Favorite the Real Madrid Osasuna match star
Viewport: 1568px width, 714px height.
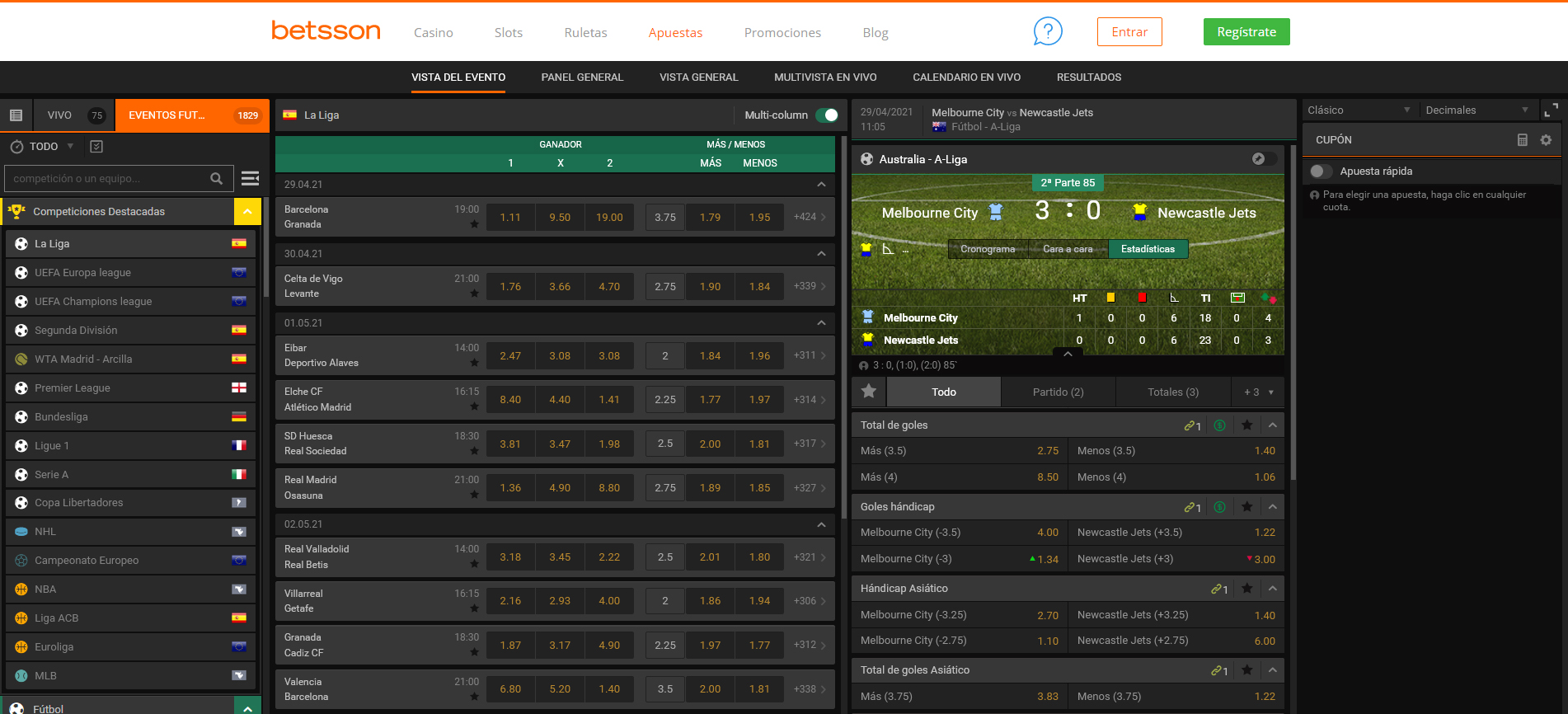474,495
